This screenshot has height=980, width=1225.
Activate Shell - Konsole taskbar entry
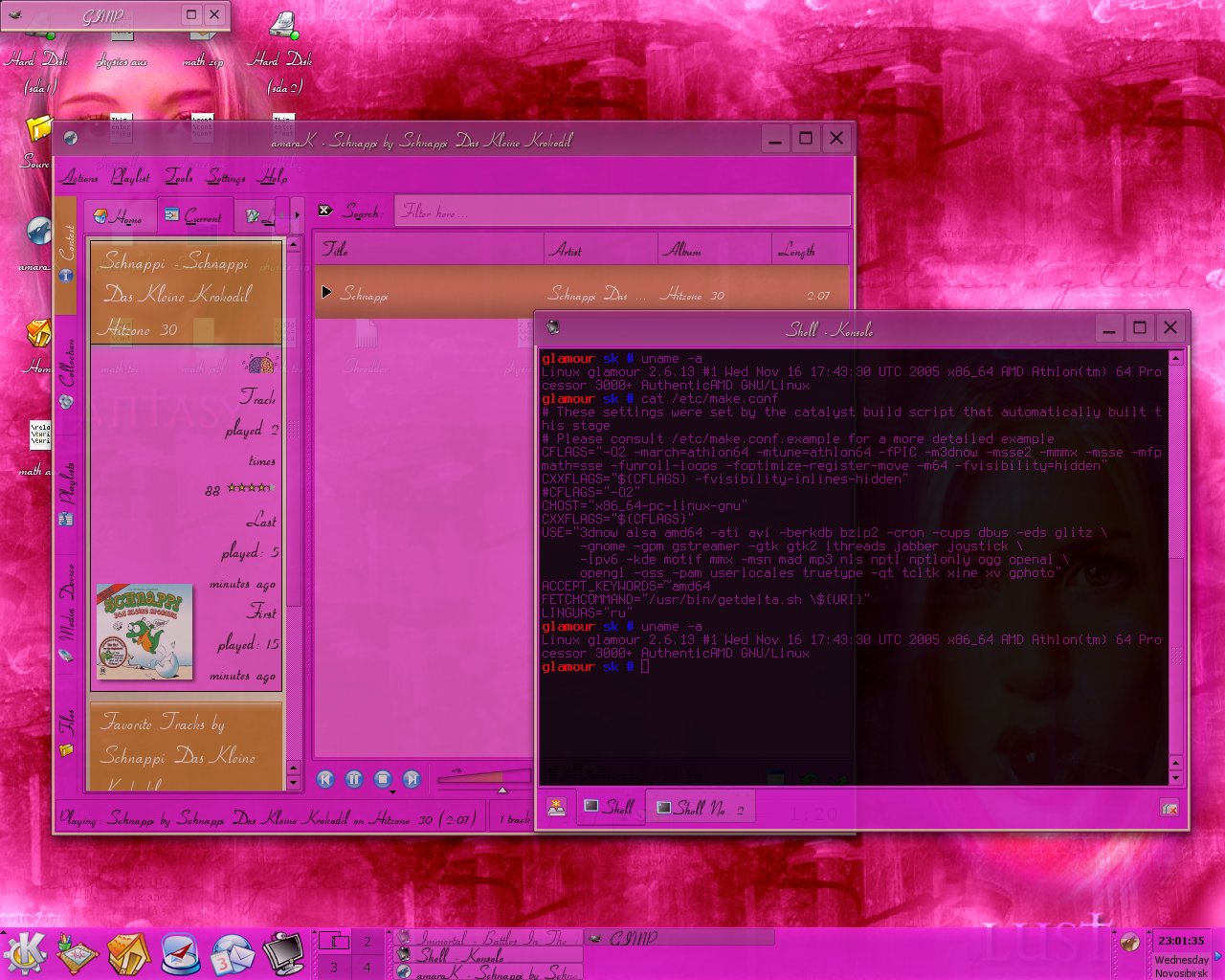[488, 955]
